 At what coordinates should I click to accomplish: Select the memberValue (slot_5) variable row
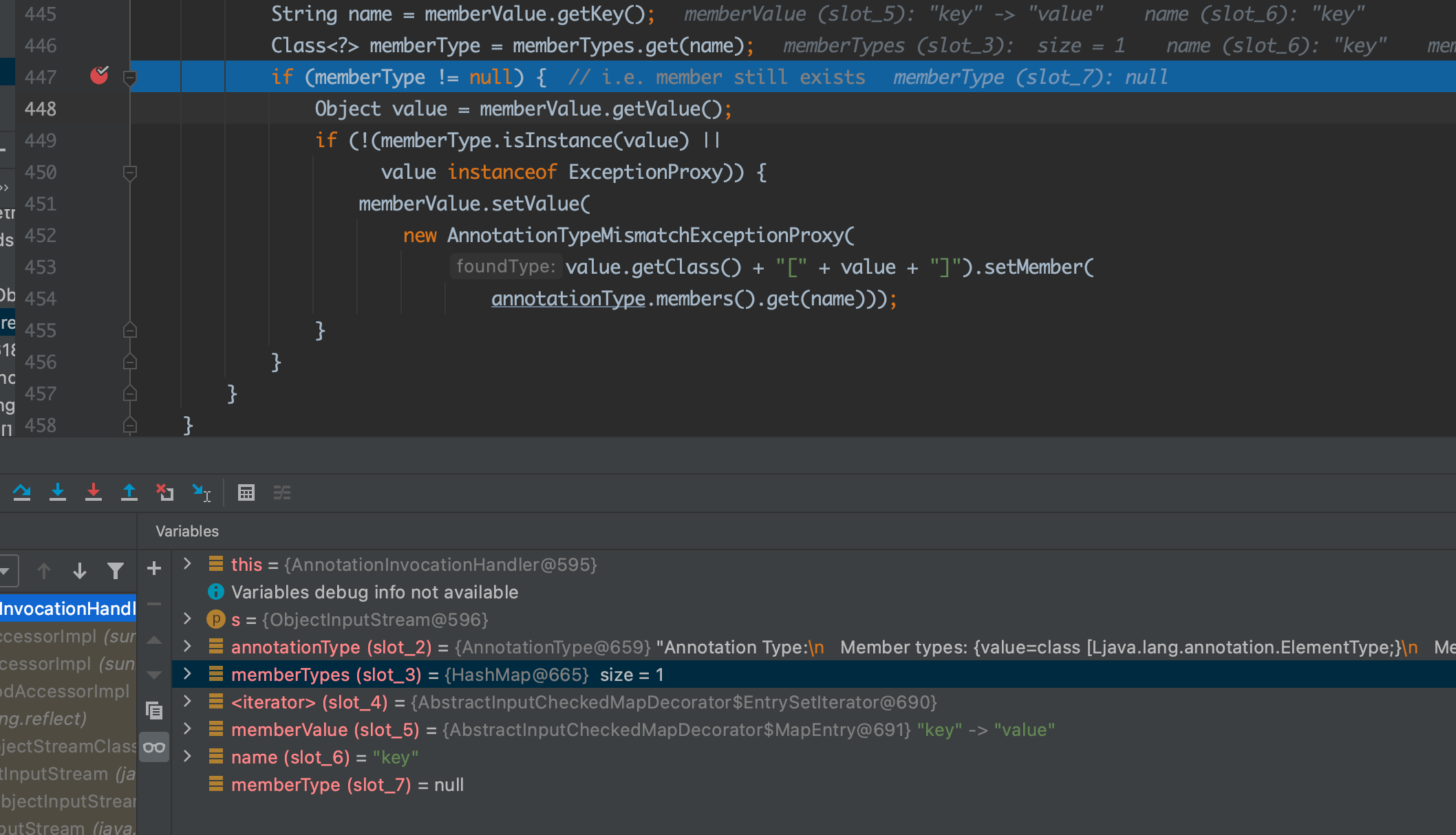click(x=325, y=730)
